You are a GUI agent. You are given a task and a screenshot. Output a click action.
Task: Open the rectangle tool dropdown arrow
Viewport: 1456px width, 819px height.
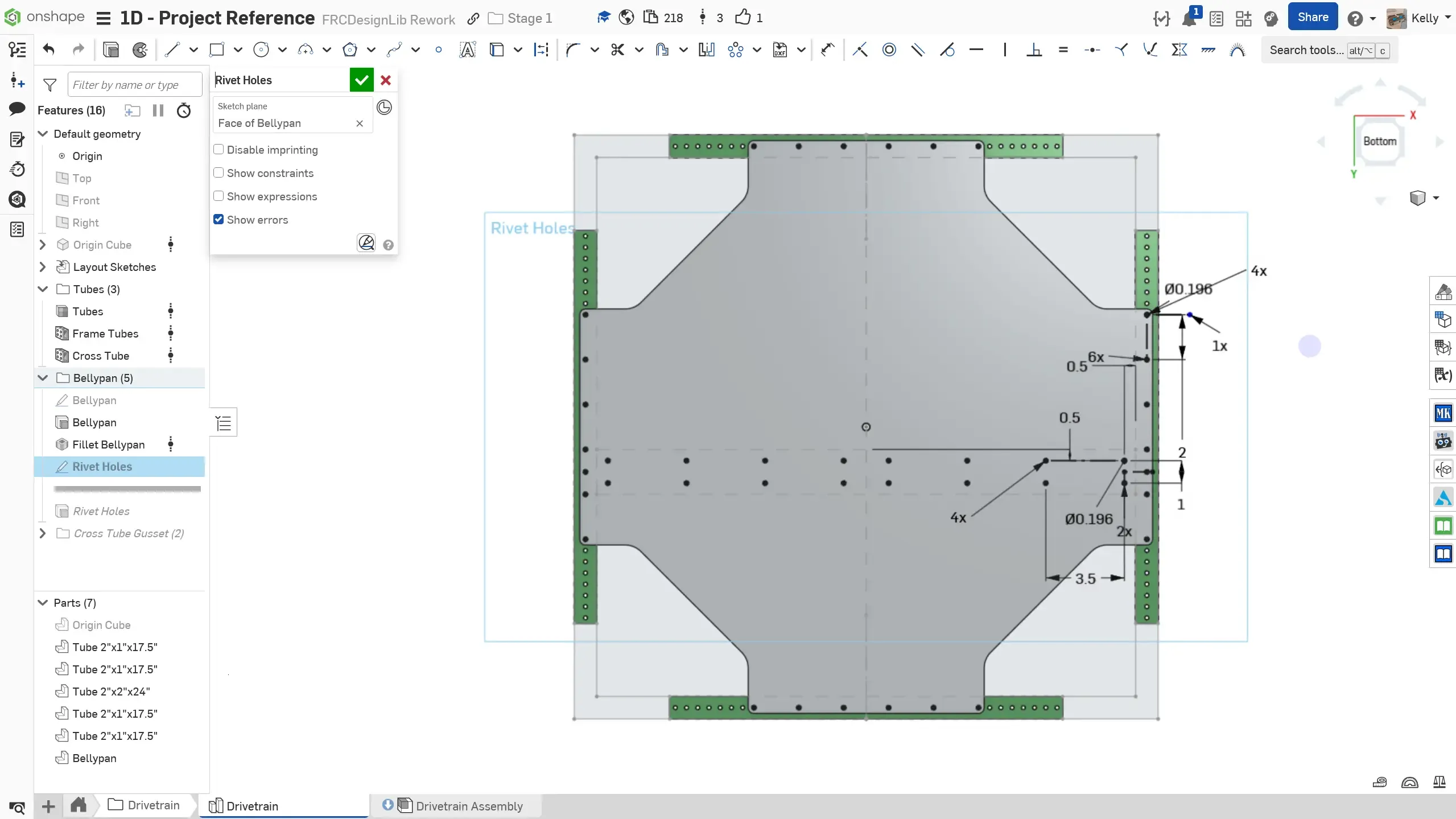[x=238, y=50]
